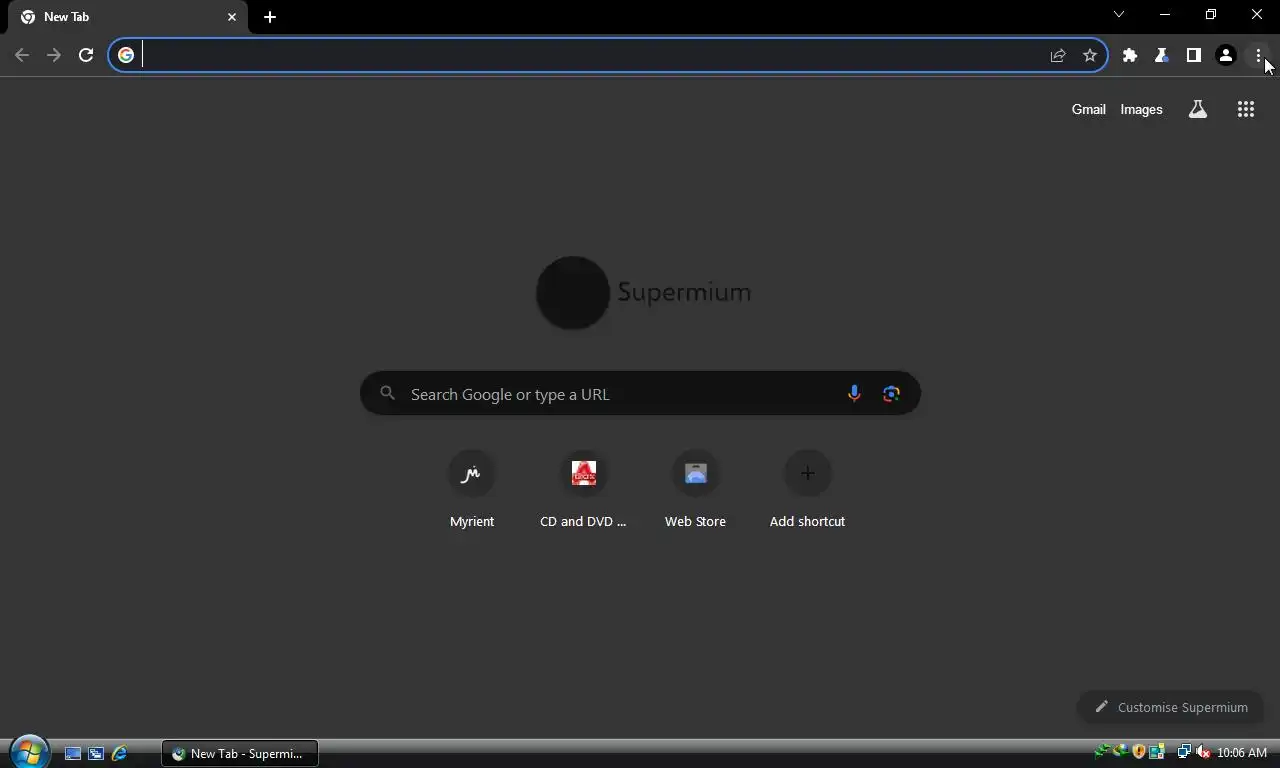Click the magnifier icon in the search box
The height and width of the screenshot is (768, 1280).
coord(388,394)
